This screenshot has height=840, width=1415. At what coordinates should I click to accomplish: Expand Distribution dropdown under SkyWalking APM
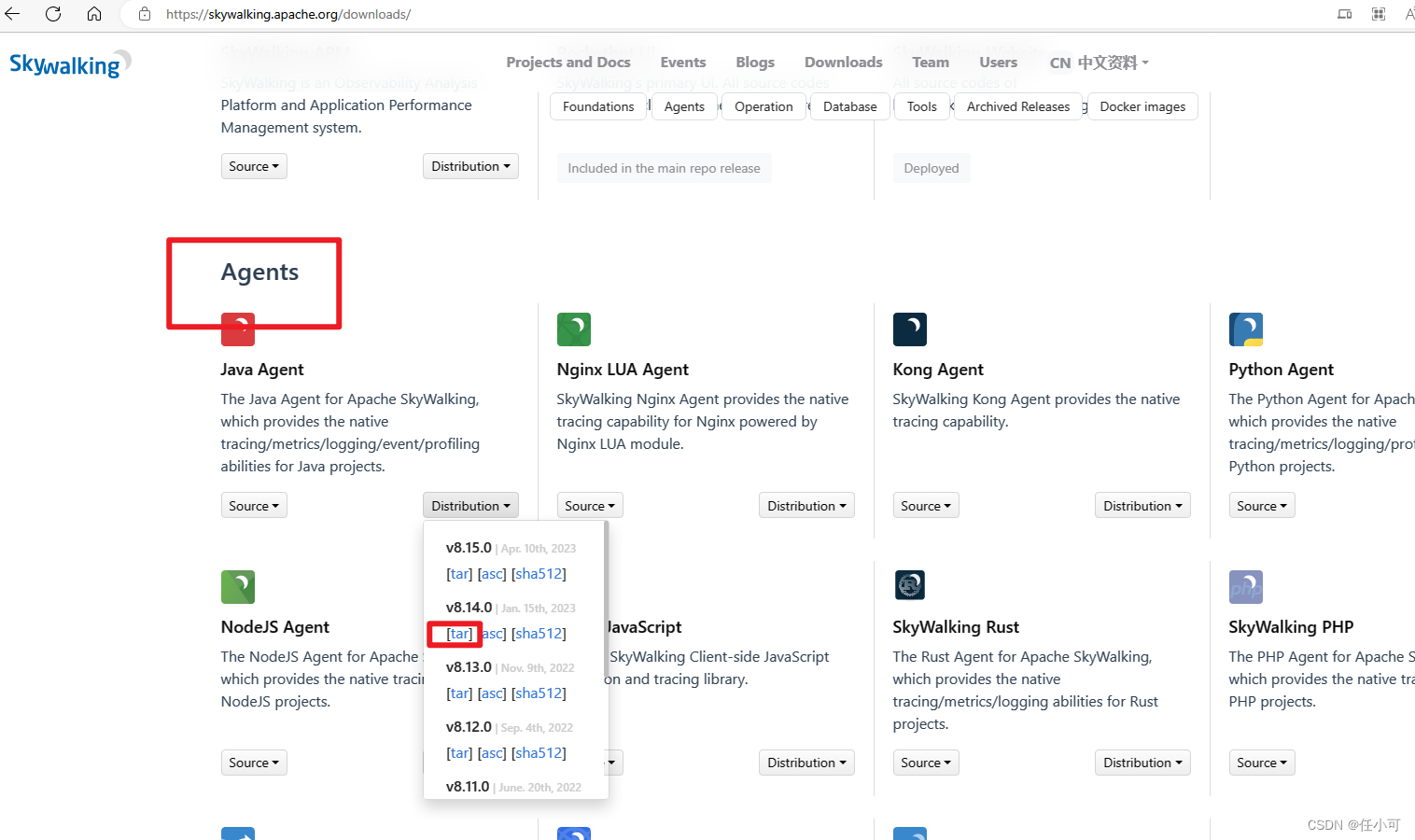click(470, 166)
